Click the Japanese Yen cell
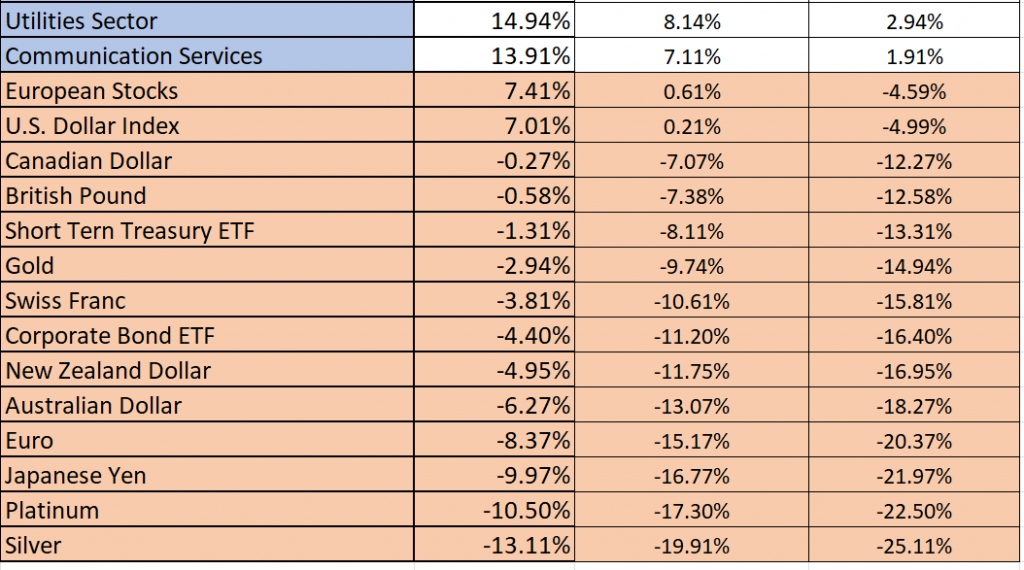 click(x=206, y=476)
